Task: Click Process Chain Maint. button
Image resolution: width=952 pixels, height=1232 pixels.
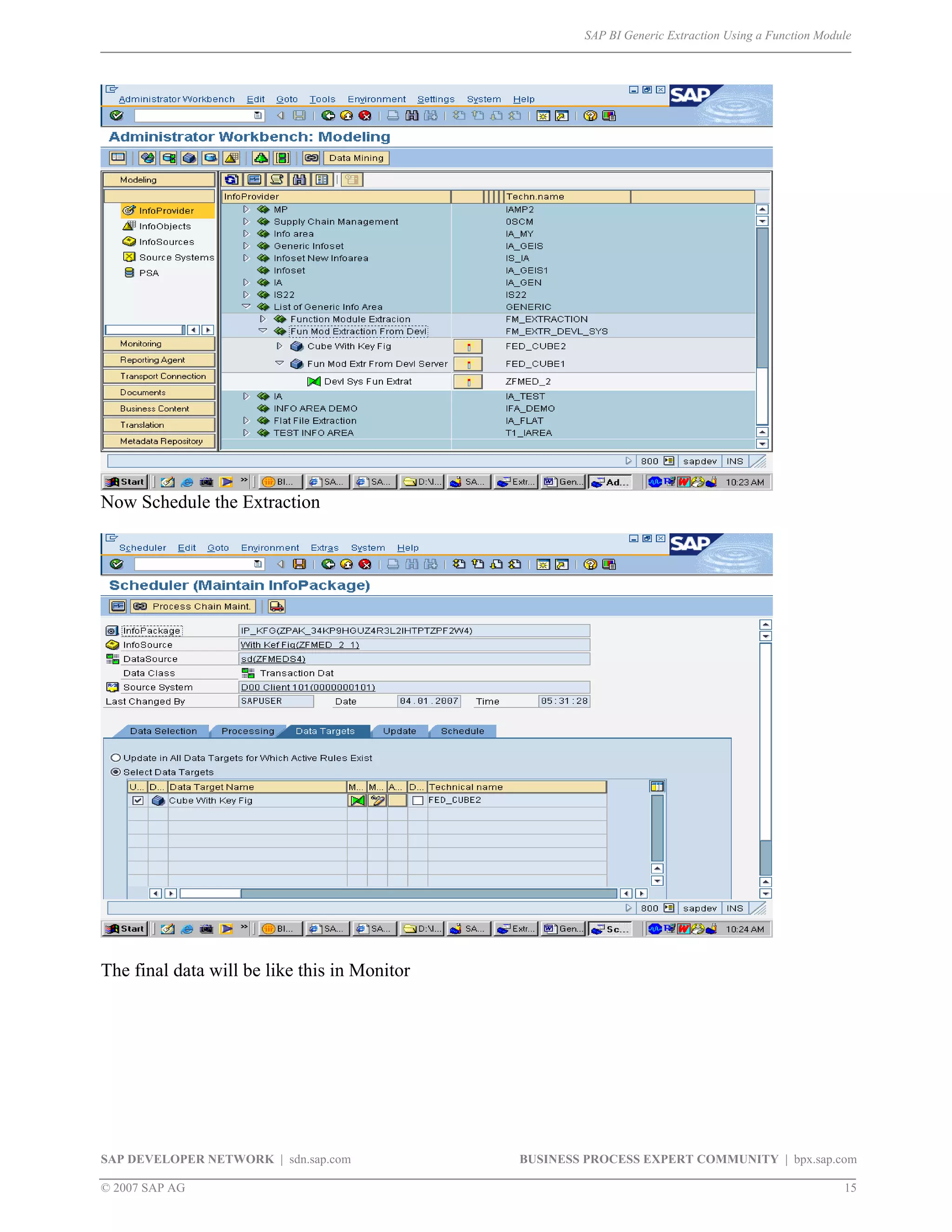Action: 193,606
